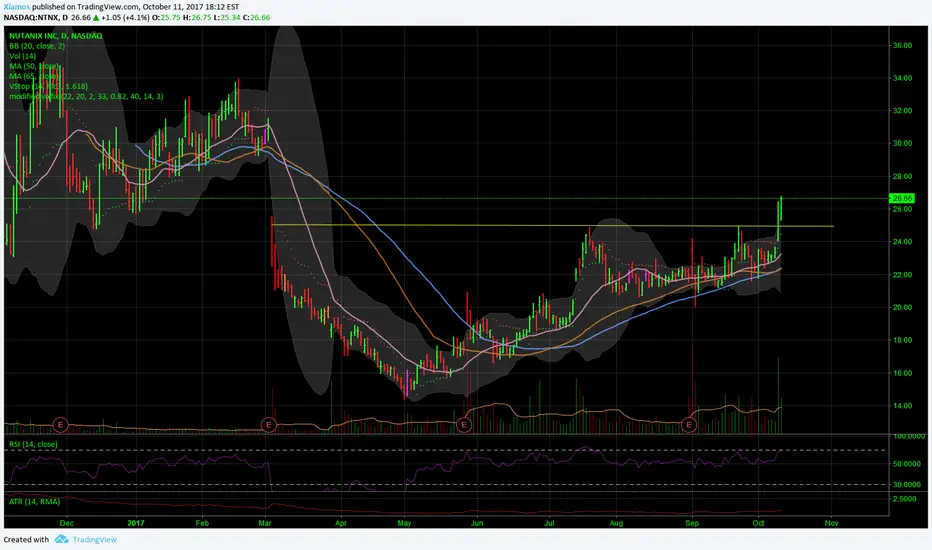
Task: Click the May label on the time axis
Action: coord(404,523)
